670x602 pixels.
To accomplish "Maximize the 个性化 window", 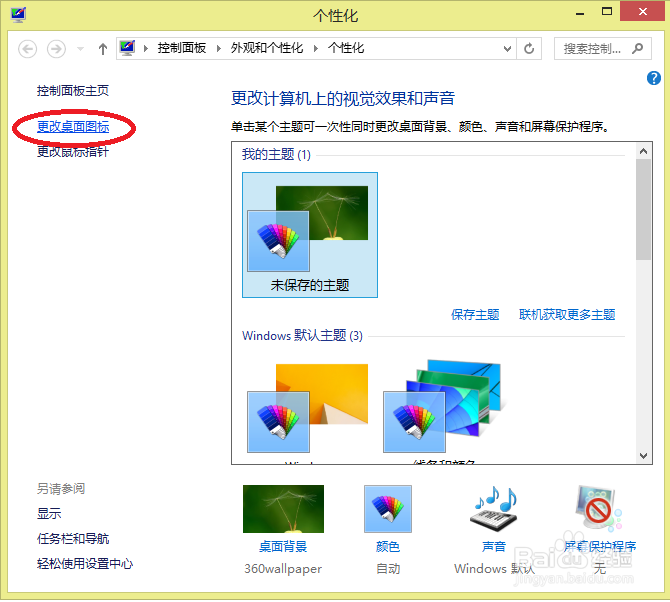I will [607, 12].
